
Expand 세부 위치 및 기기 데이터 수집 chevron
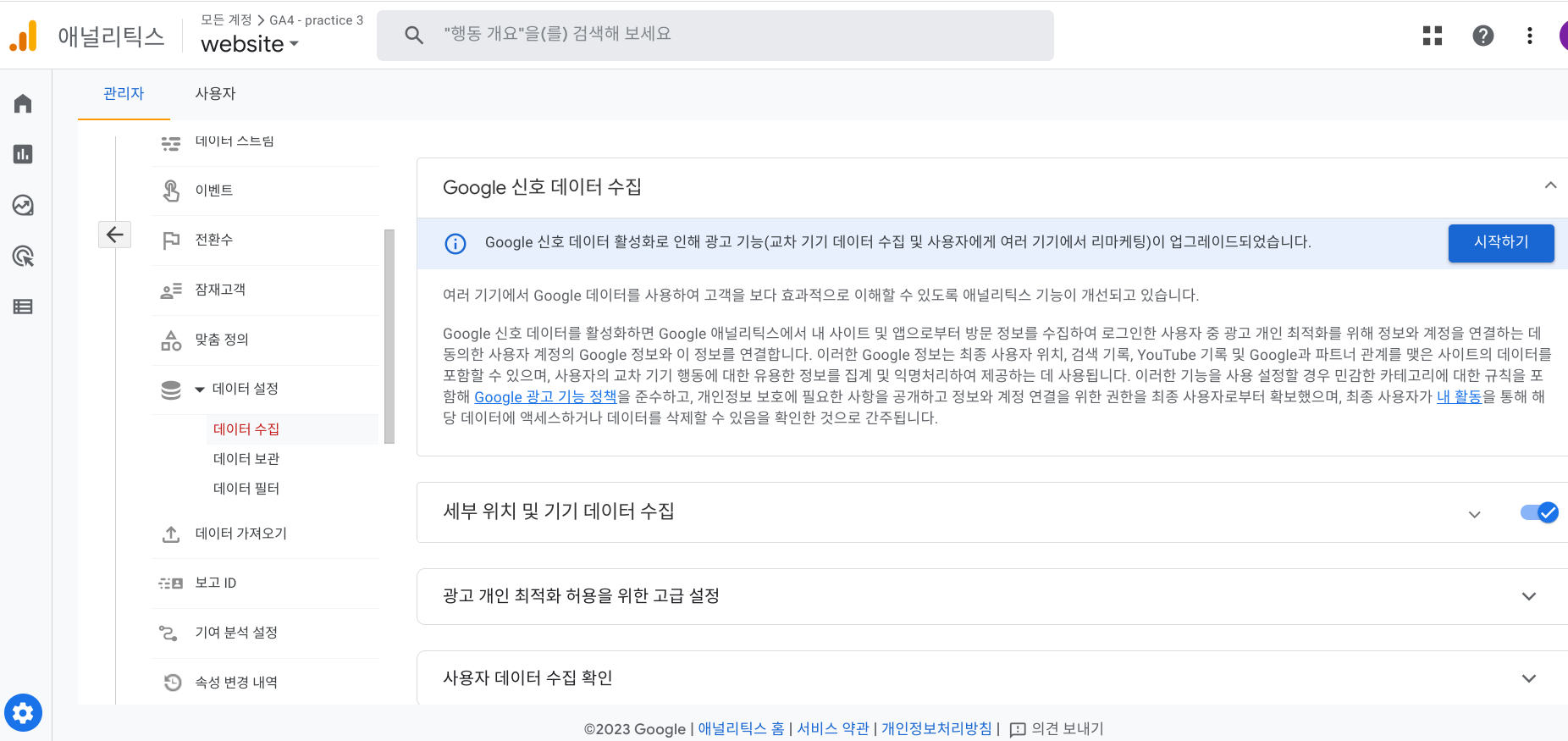pos(1474,514)
